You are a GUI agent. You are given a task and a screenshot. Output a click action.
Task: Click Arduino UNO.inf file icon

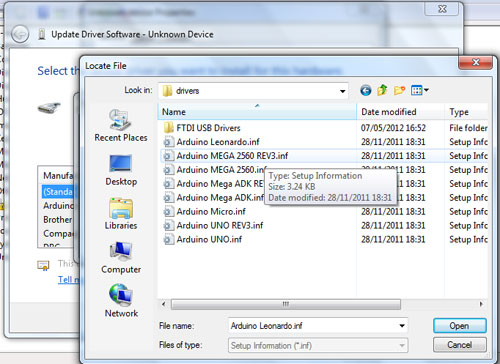pos(169,240)
